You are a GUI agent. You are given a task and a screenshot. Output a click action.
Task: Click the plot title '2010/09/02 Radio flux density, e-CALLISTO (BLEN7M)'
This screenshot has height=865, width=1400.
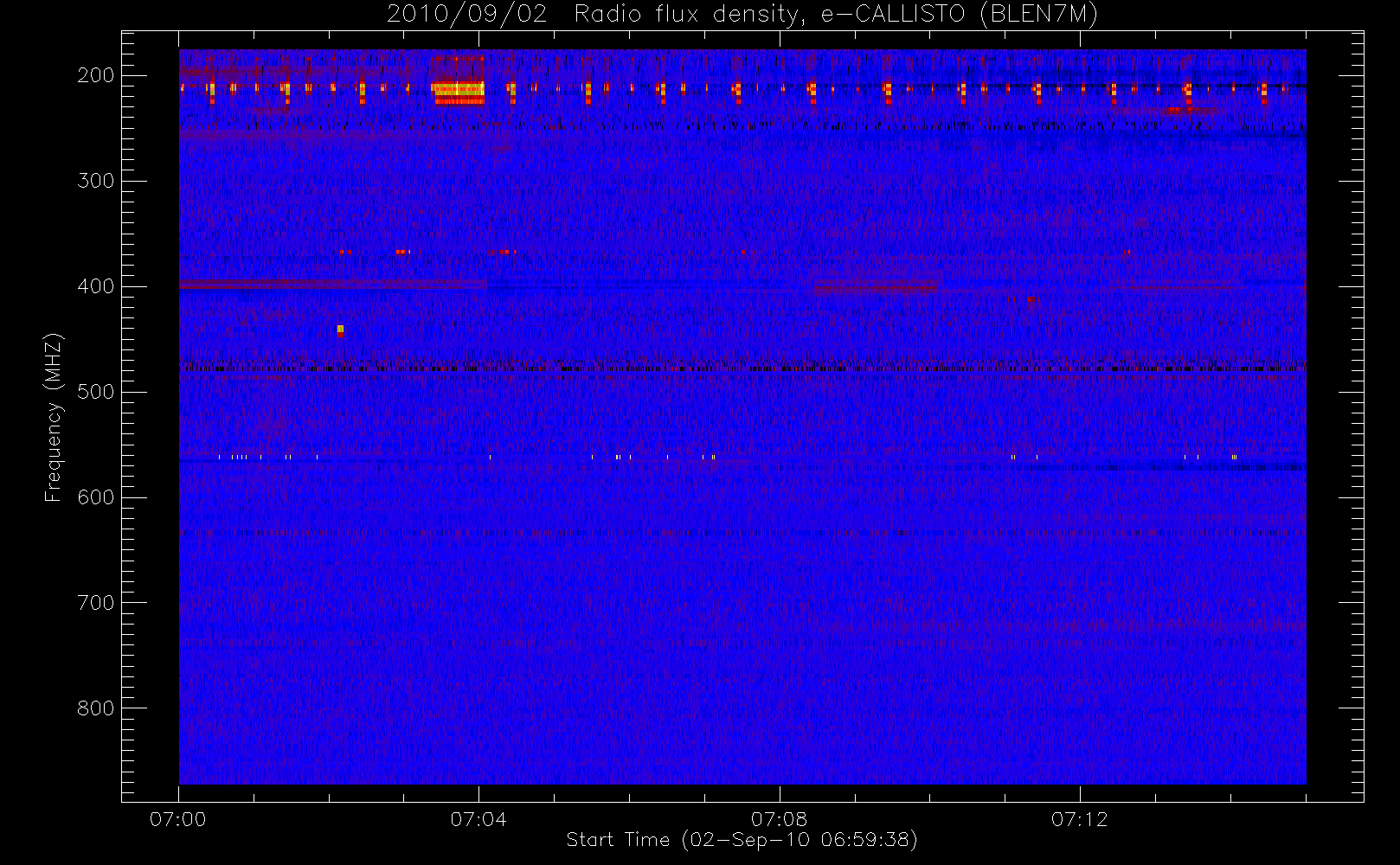tap(742, 14)
